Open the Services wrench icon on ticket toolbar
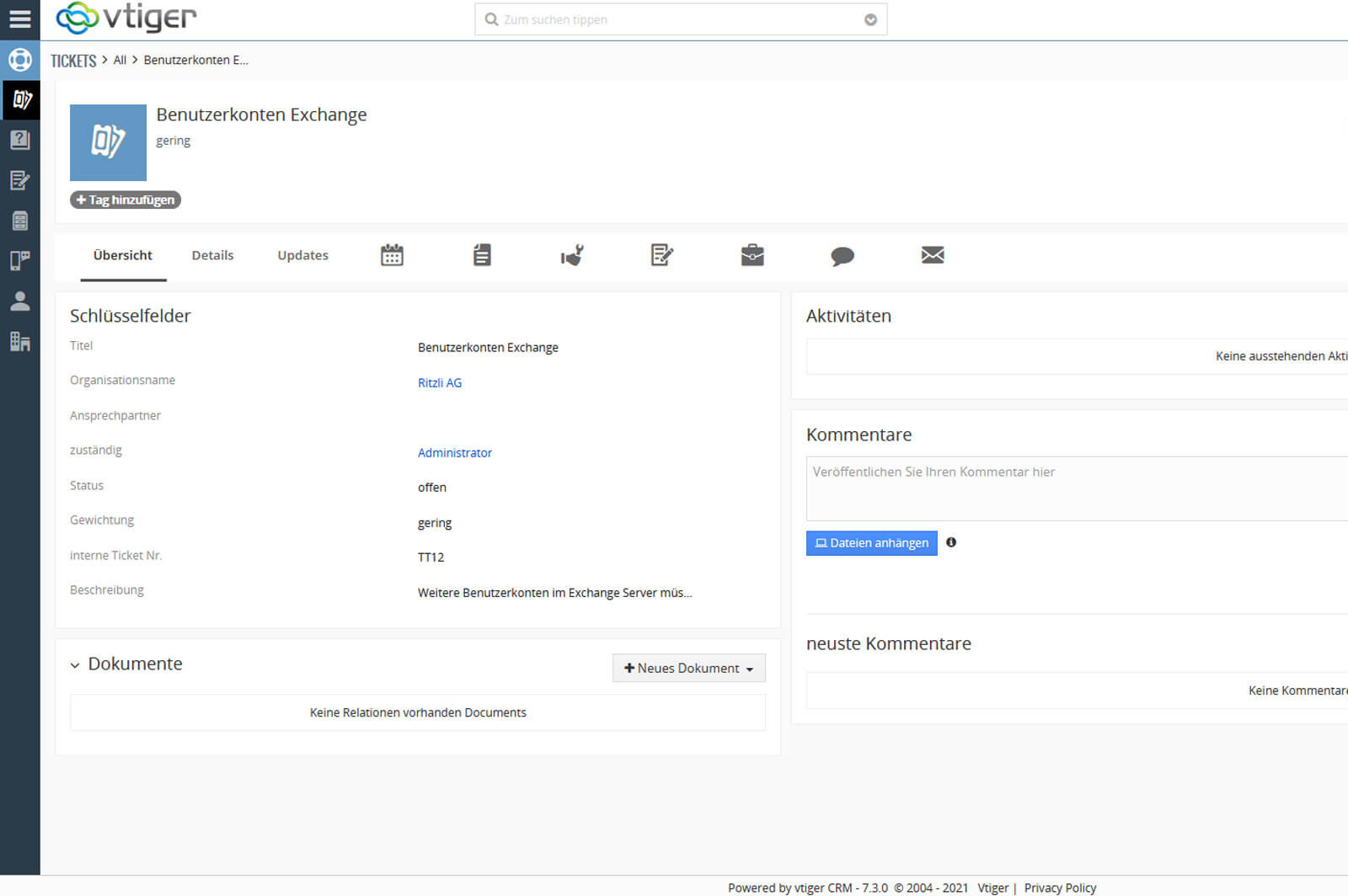This screenshot has width=1348, height=896. tap(571, 254)
